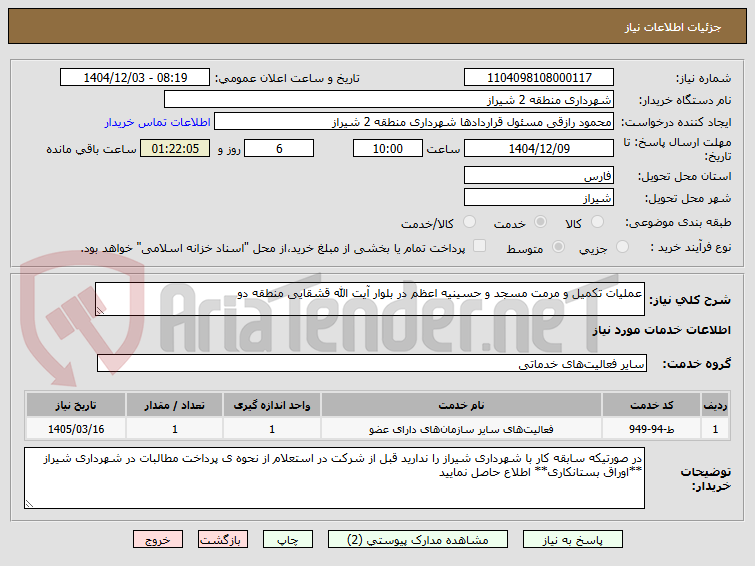This screenshot has width=755, height=566.
Task: Click the شرح کلی نیاز description textarea
Action: [370, 299]
